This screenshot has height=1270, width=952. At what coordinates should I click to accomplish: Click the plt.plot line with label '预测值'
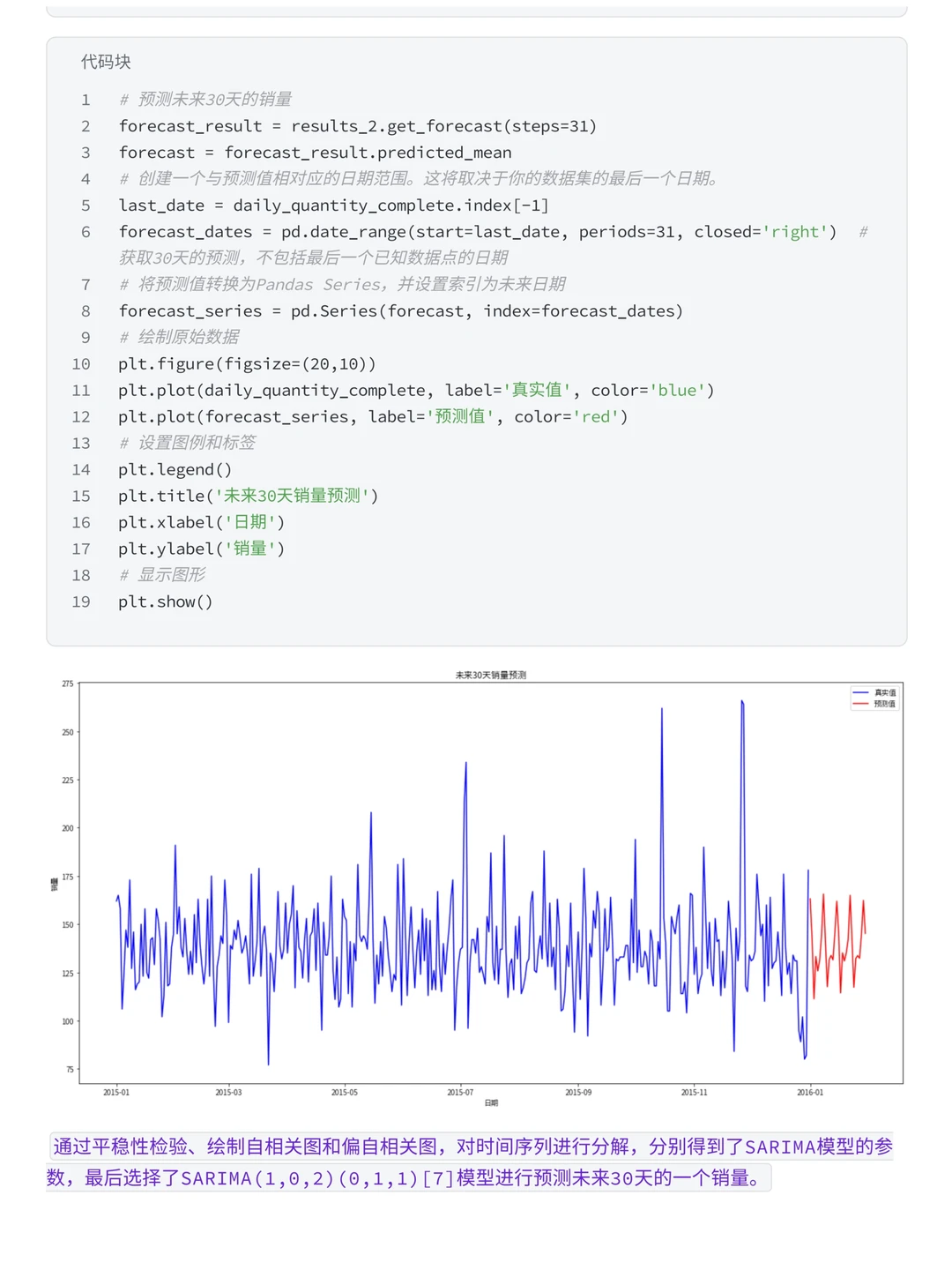(373, 416)
